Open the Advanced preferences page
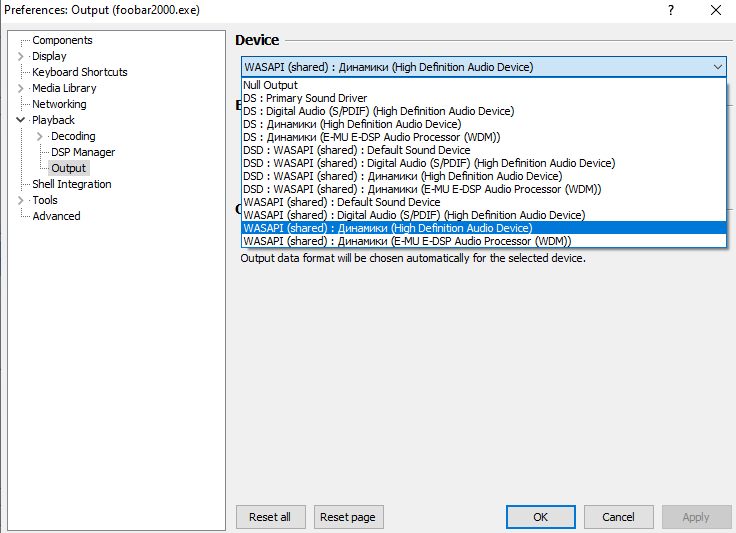This screenshot has height=533, width=736. click(56, 216)
